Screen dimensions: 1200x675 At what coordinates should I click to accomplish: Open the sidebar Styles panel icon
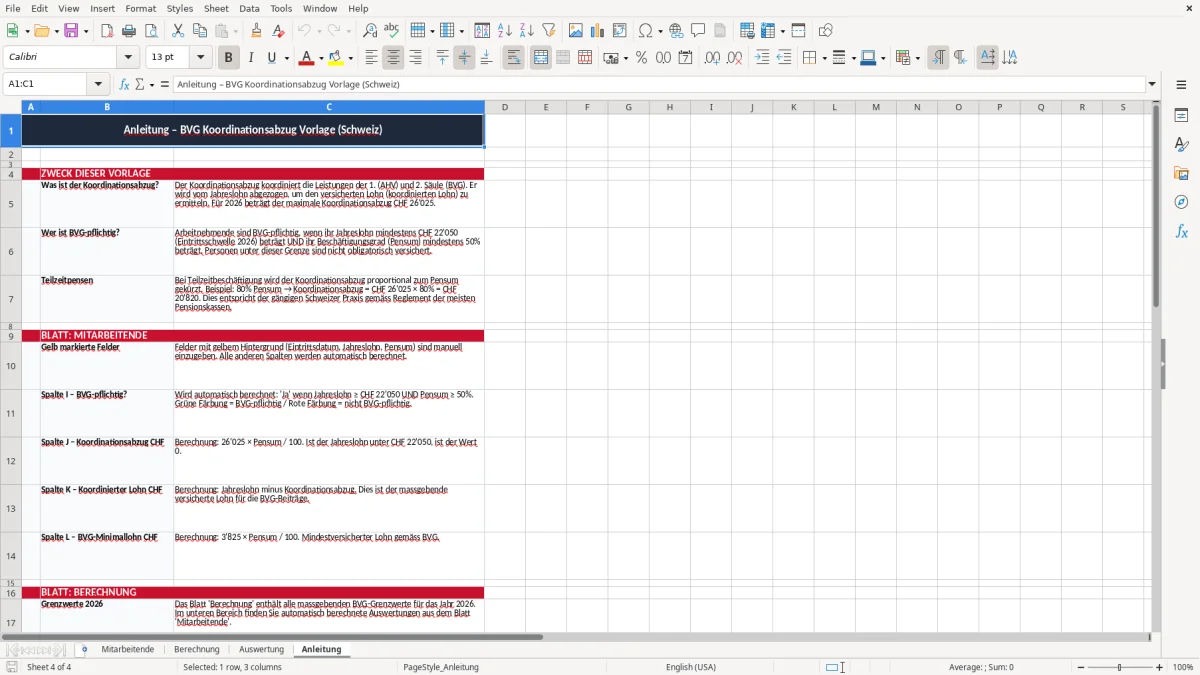pyautogui.click(x=1181, y=145)
